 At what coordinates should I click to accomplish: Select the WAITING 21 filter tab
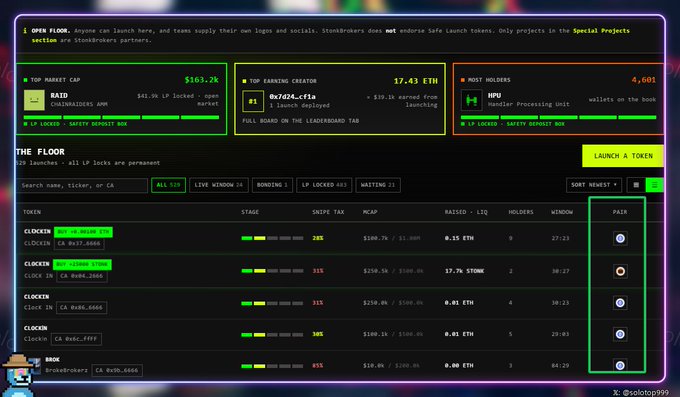[x=378, y=185]
